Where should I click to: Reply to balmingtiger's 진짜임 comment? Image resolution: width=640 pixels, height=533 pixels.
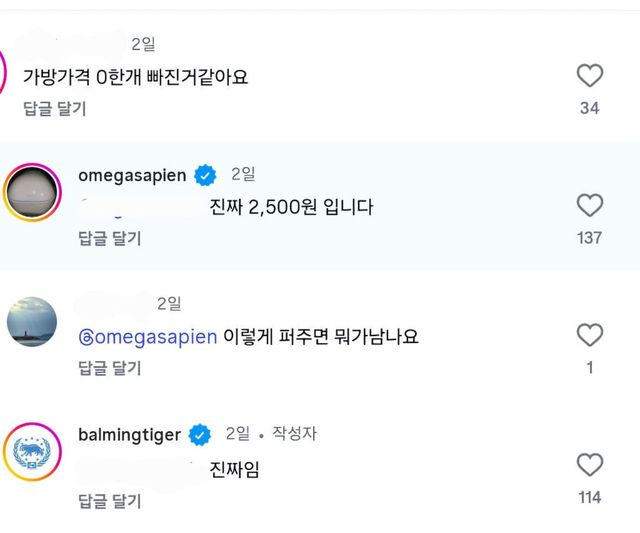[x=110, y=501]
